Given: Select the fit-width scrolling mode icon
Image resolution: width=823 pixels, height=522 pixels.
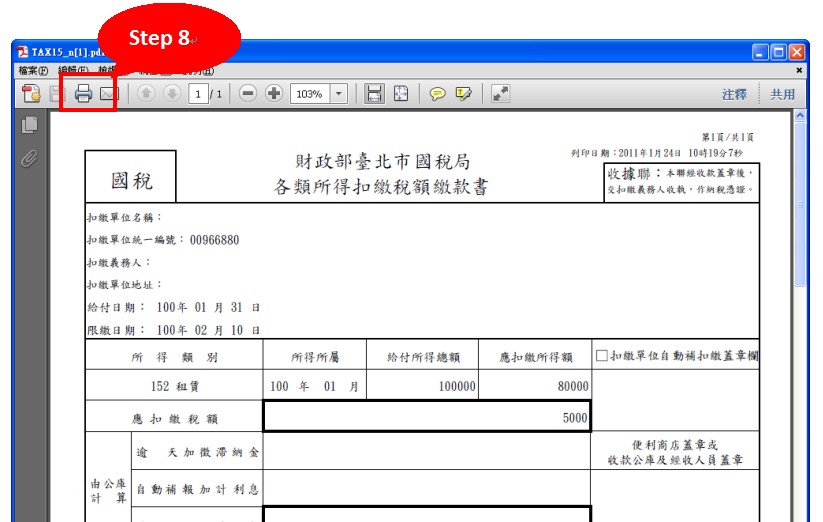Looking at the screenshot, I should tap(374, 94).
